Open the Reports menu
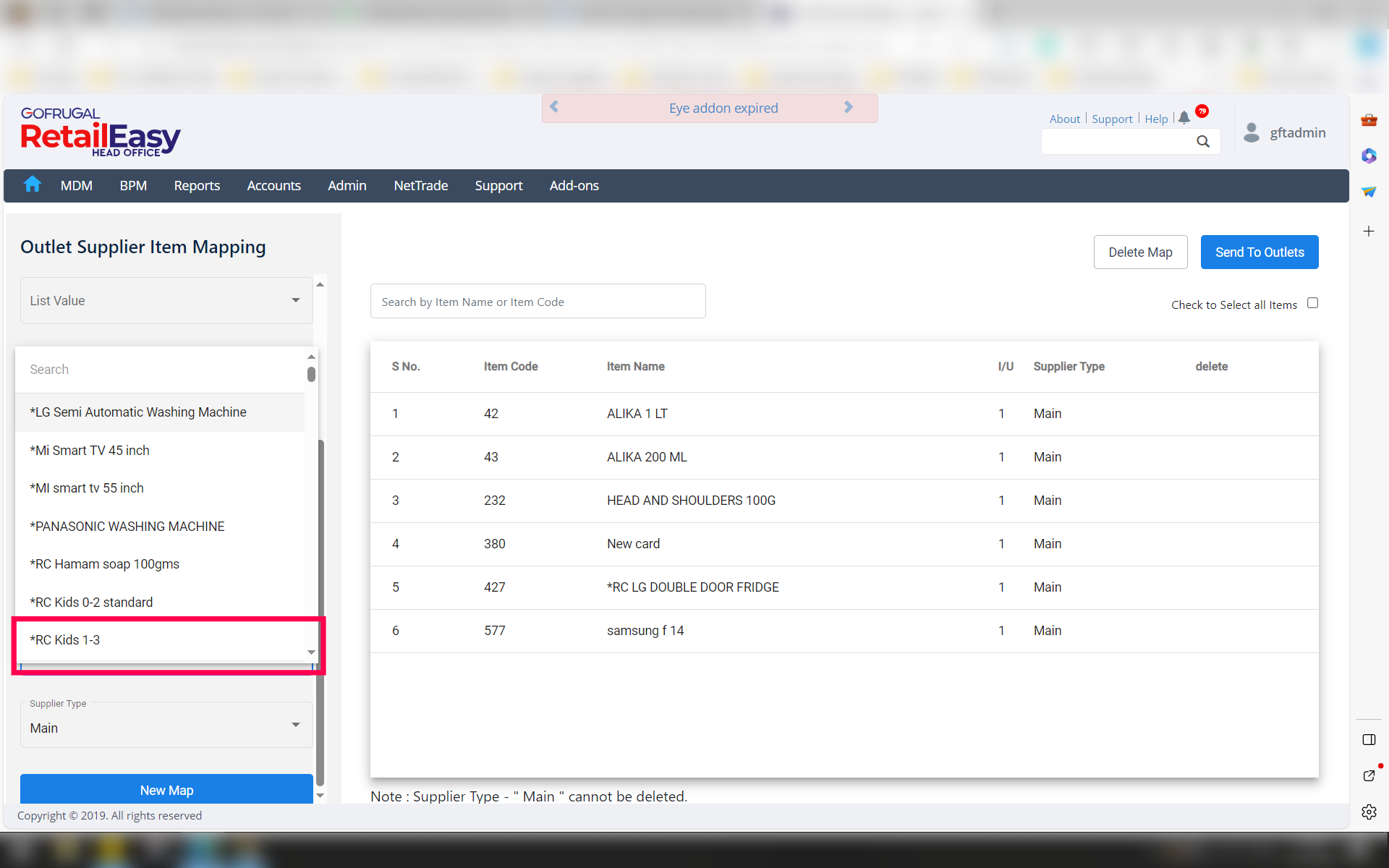 [x=197, y=186]
